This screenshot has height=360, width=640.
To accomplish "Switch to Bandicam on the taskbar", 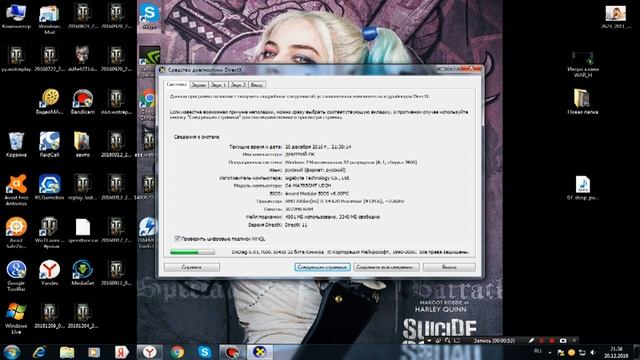I will (x=232, y=352).
